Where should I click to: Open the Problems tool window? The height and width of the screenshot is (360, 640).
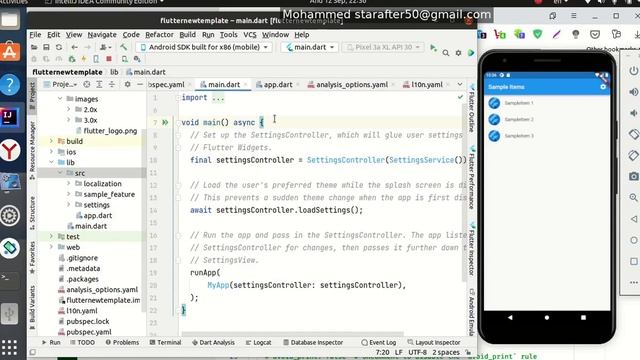coord(122,342)
